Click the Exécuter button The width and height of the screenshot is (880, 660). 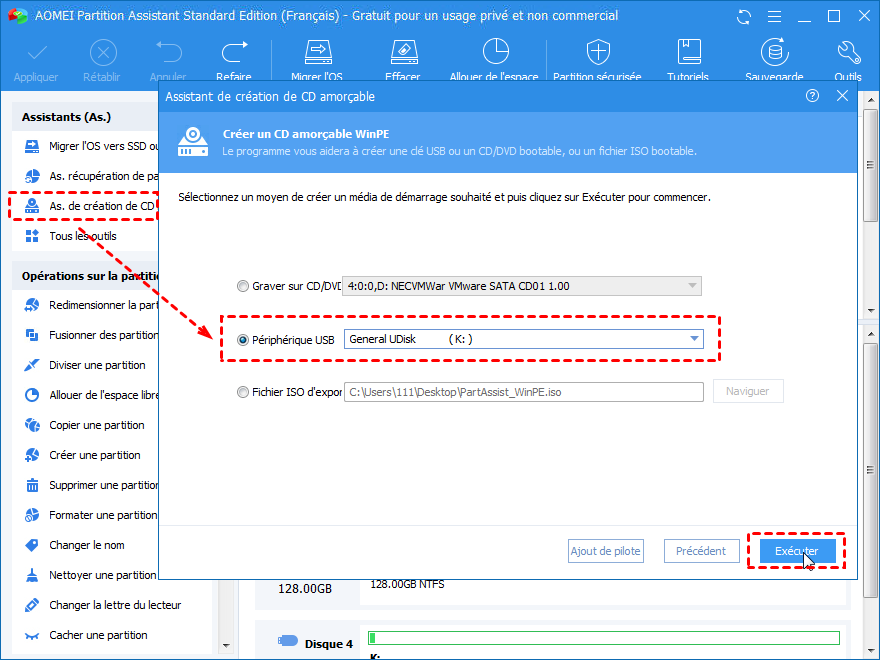(x=797, y=551)
